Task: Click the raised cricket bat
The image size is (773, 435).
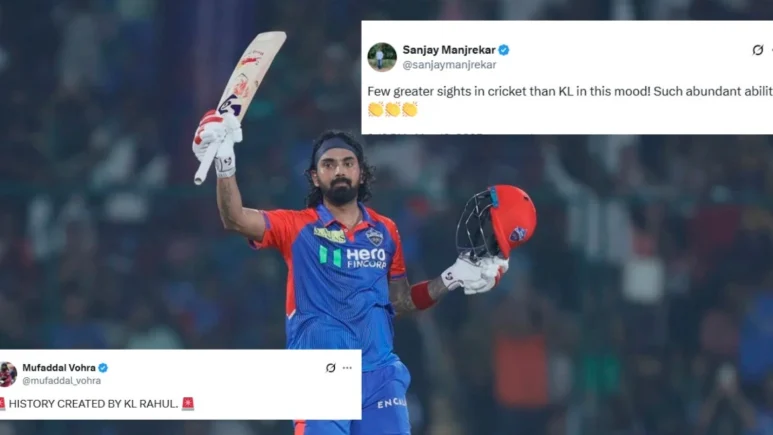Action: (x=241, y=106)
